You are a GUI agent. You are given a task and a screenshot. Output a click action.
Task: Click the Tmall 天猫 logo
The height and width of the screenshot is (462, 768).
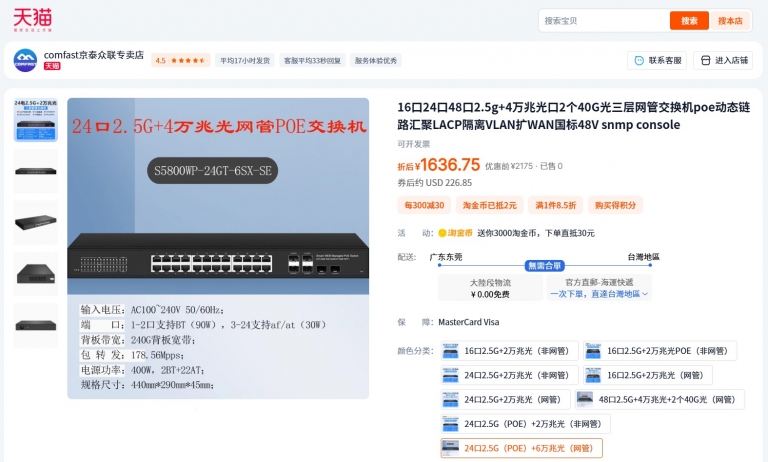coord(32,20)
